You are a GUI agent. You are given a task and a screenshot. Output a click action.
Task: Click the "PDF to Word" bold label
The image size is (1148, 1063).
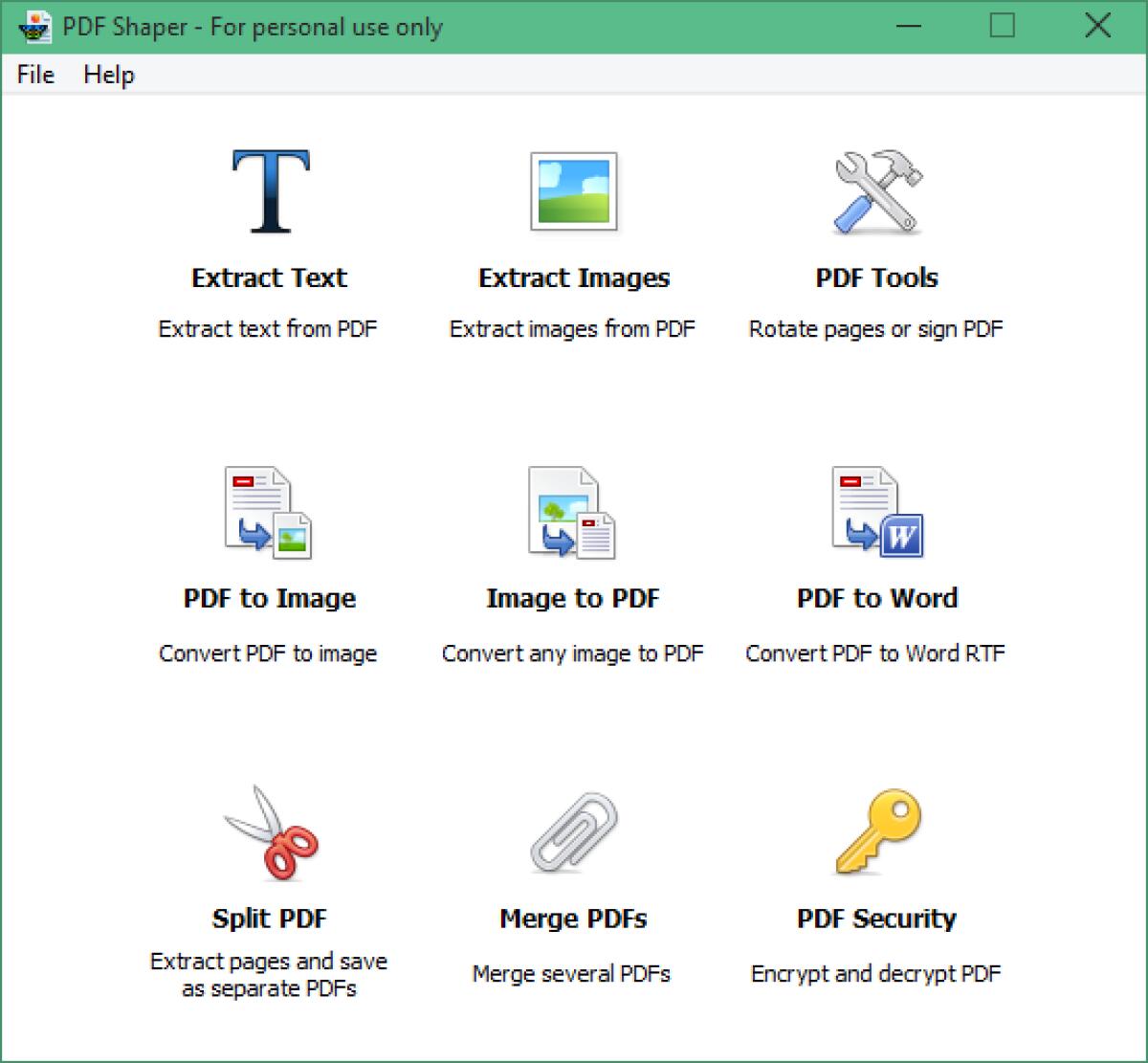pyautogui.click(x=876, y=599)
